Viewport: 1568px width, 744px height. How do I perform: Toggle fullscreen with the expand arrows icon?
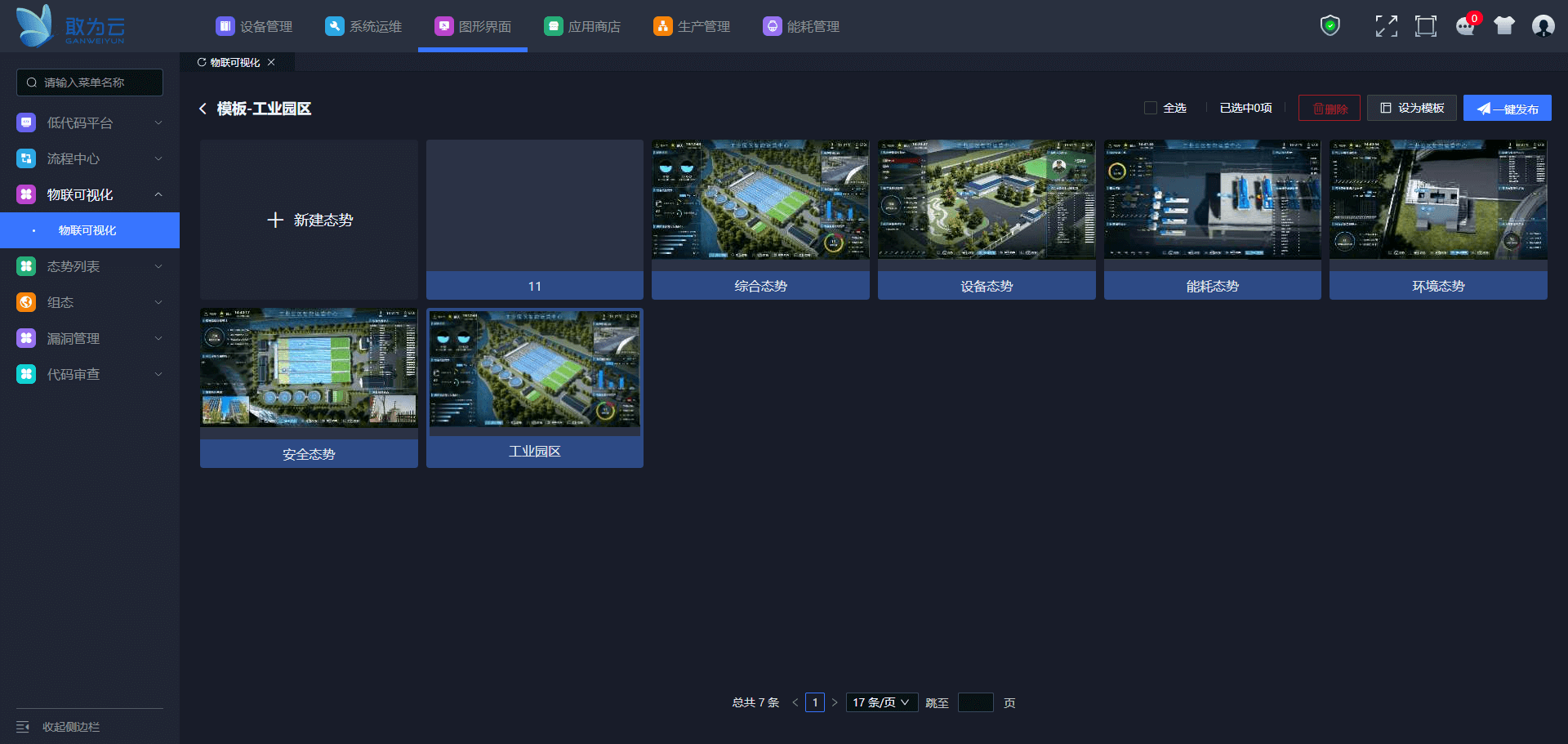pyautogui.click(x=1386, y=26)
